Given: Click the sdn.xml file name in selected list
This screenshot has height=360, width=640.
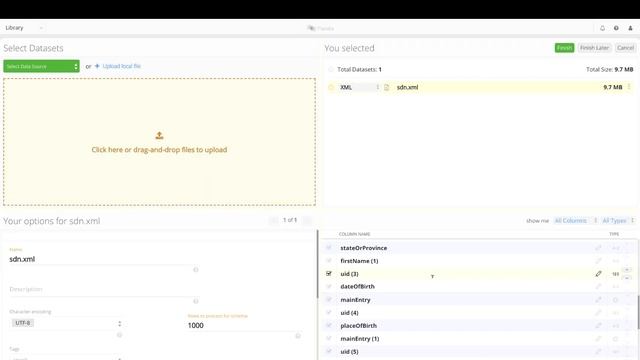Looking at the screenshot, I should pyautogui.click(x=407, y=87).
